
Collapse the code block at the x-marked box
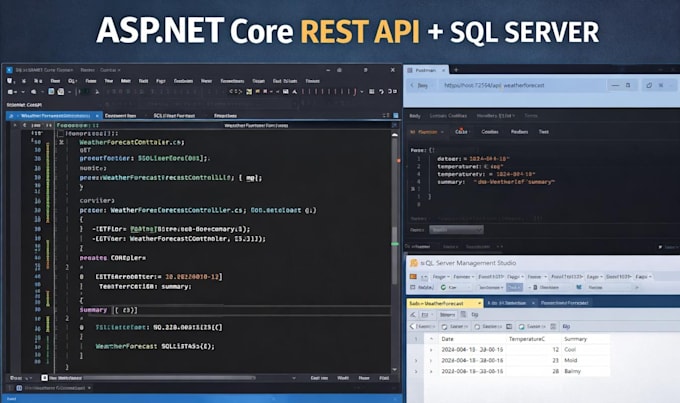click(61, 142)
